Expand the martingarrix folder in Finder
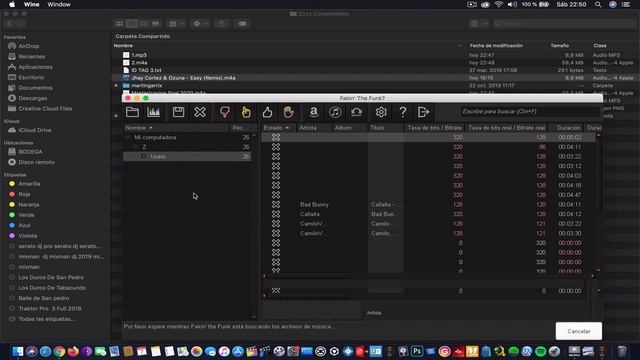Screen dimensions: 640x360 (x=116, y=85)
